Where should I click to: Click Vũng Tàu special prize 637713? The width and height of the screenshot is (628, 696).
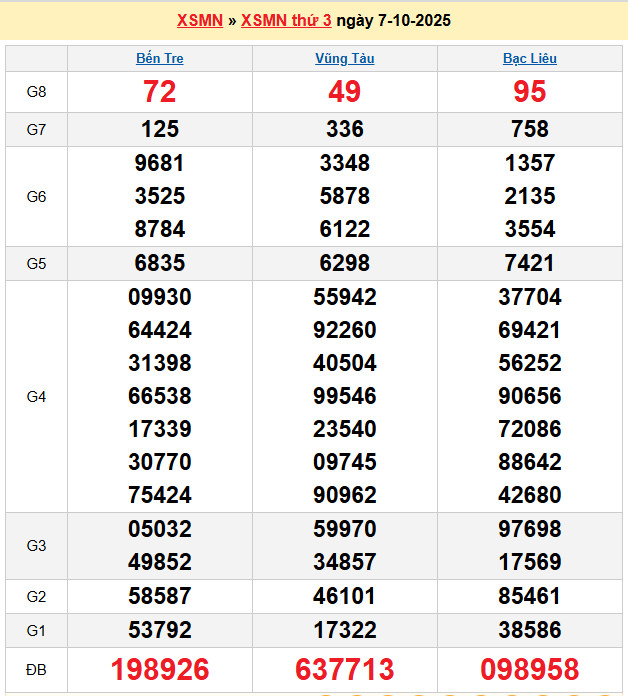tap(344, 669)
